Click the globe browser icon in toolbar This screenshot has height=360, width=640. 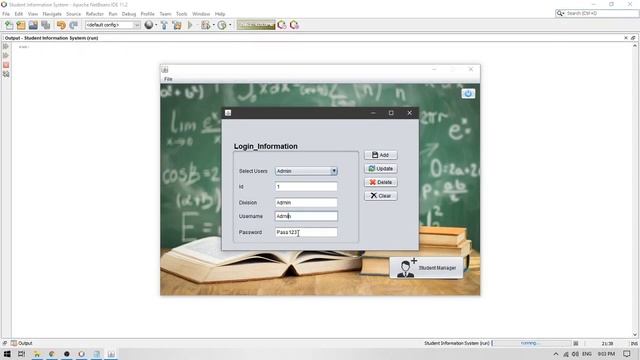149,25
